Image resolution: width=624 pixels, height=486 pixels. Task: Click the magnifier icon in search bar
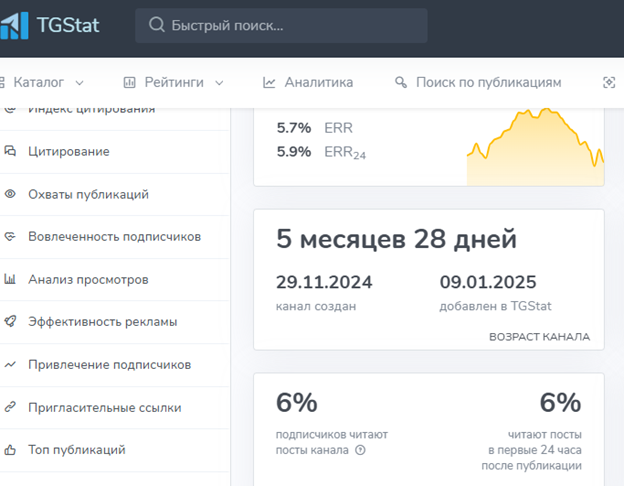156,25
